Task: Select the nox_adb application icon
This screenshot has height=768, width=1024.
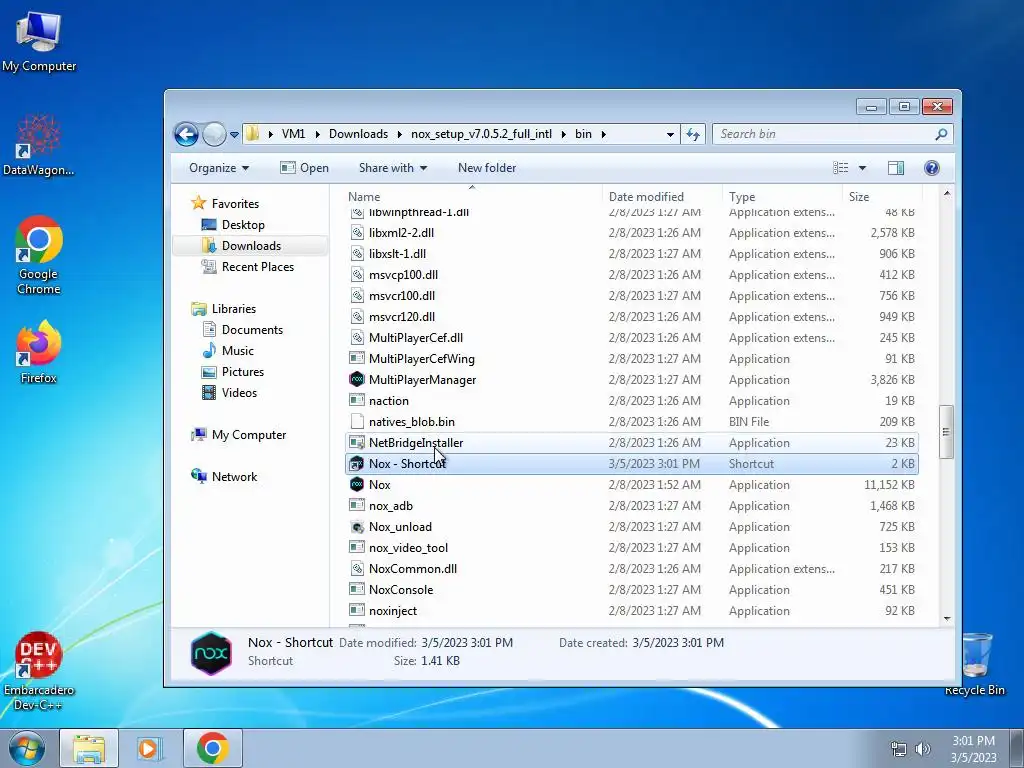Action: (357, 505)
